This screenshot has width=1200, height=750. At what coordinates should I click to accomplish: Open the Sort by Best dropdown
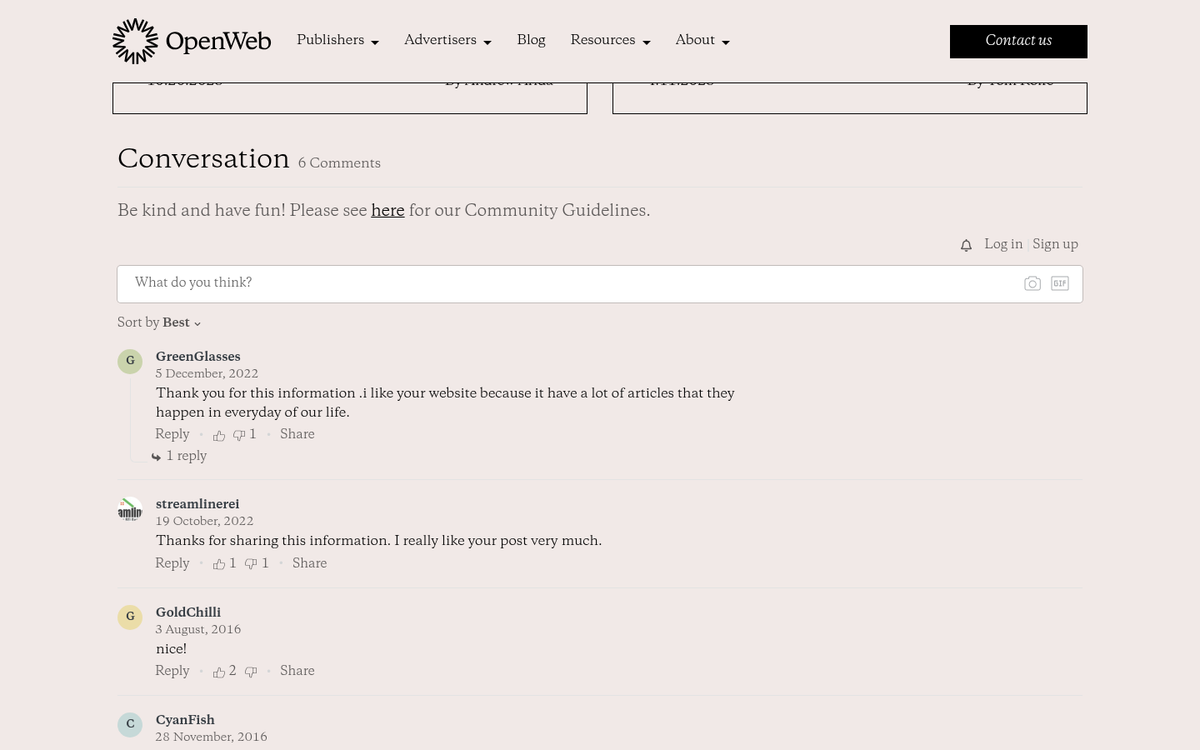coord(180,323)
